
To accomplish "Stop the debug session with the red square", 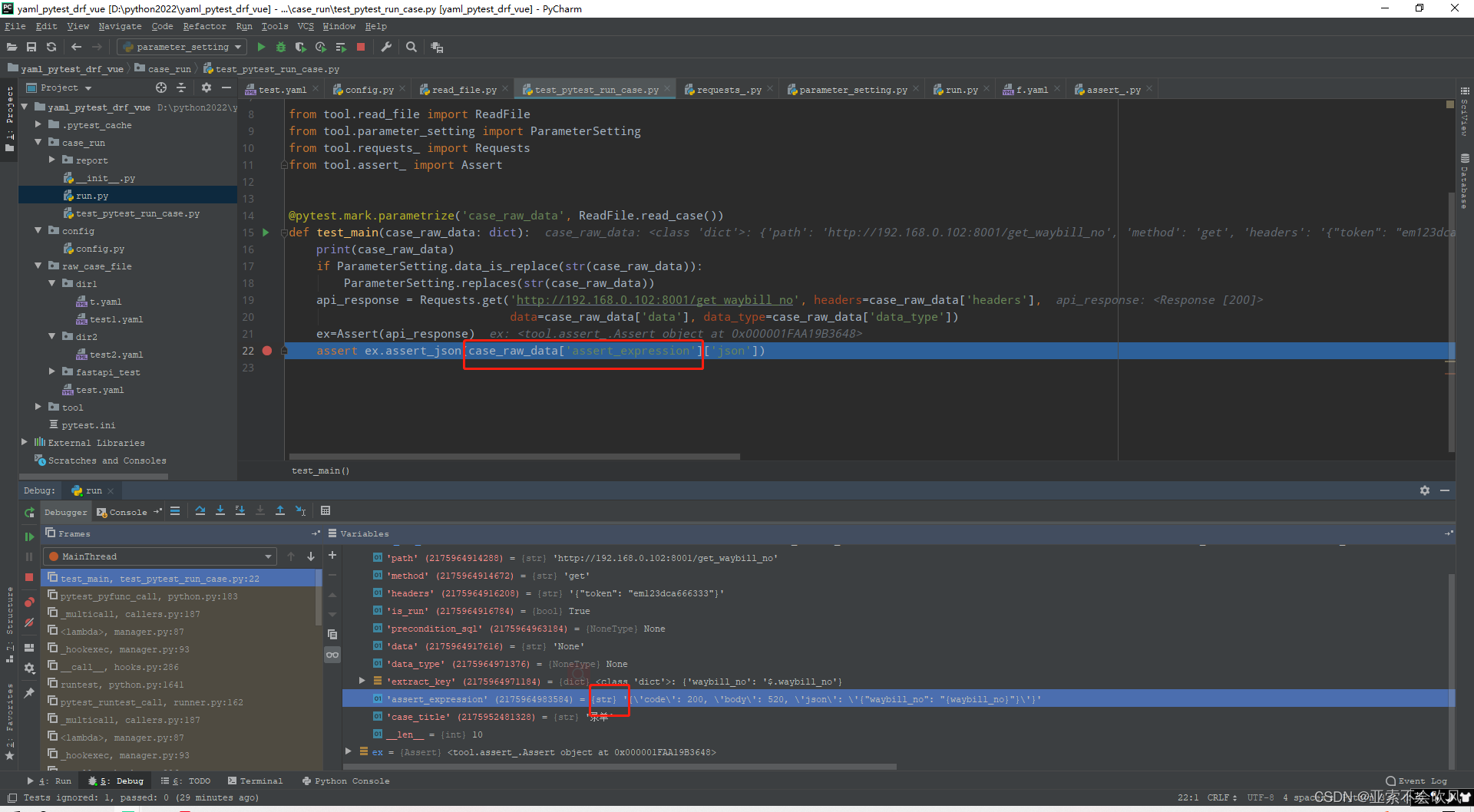I will click(29, 576).
